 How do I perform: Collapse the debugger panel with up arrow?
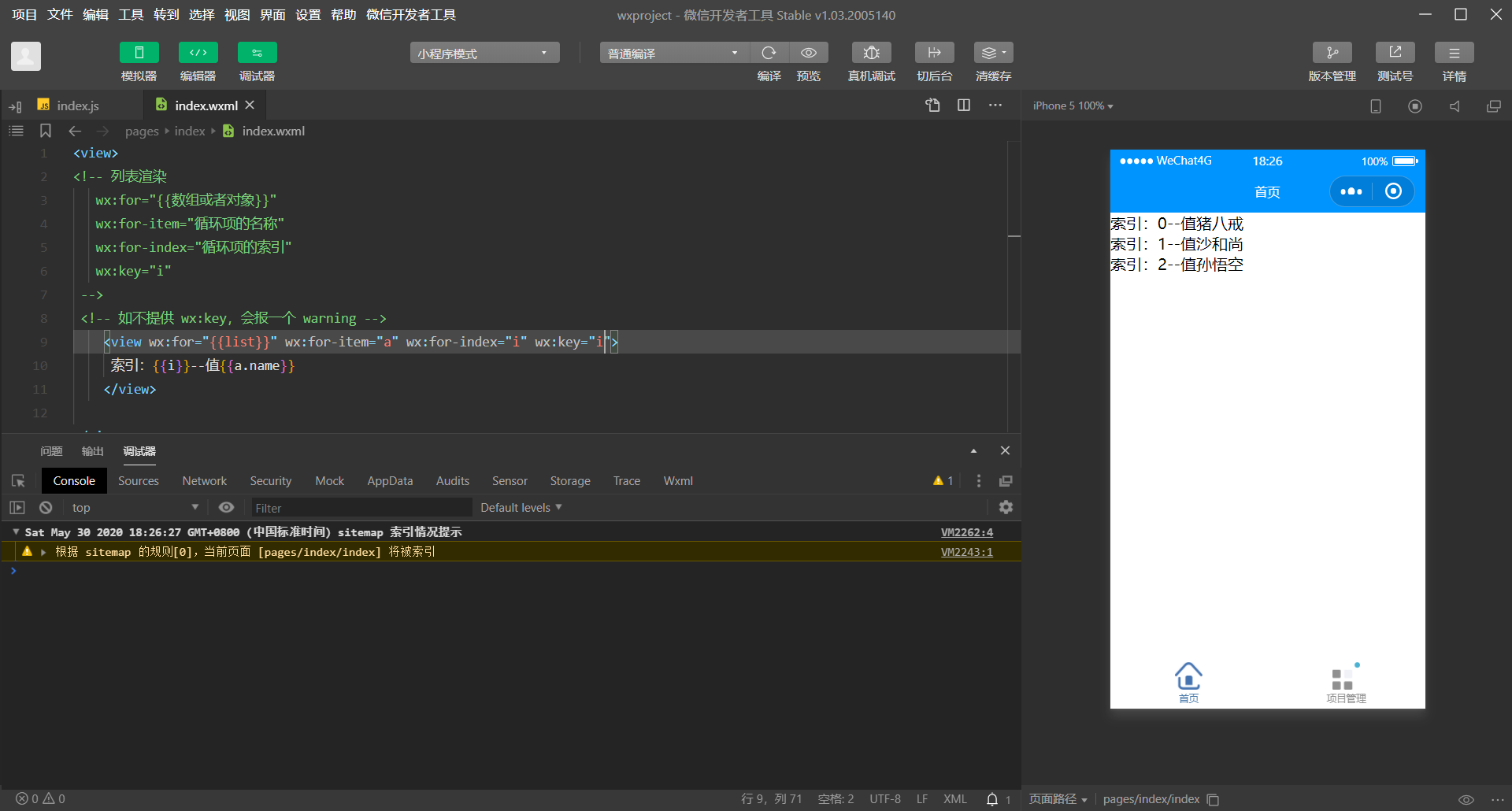[973, 450]
